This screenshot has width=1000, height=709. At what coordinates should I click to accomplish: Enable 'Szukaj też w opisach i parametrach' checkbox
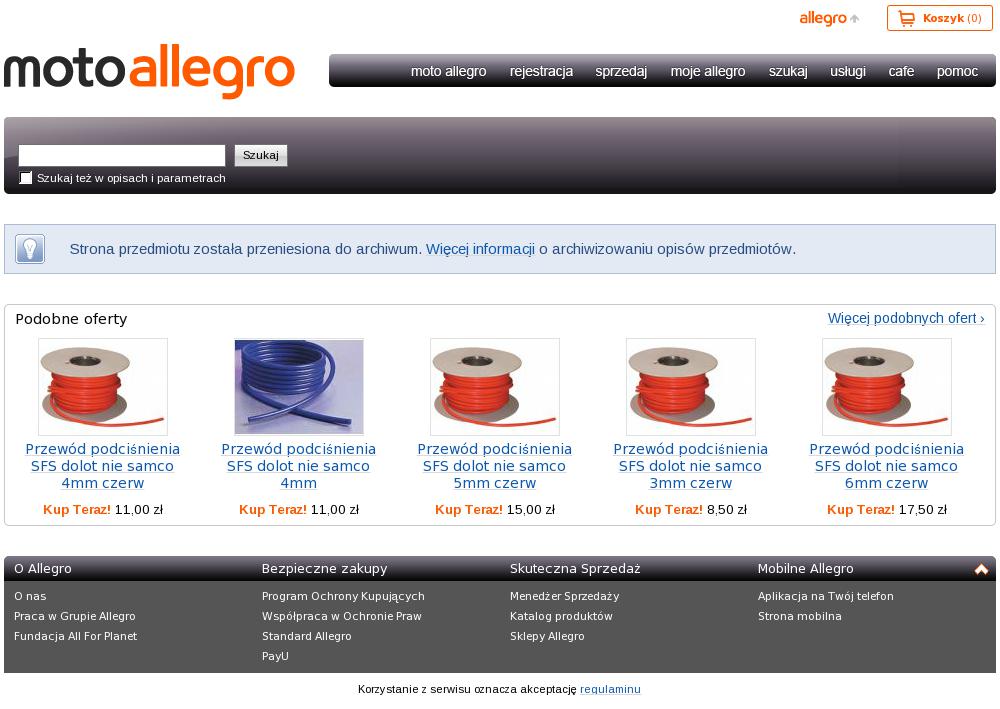click(x=26, y=178)
